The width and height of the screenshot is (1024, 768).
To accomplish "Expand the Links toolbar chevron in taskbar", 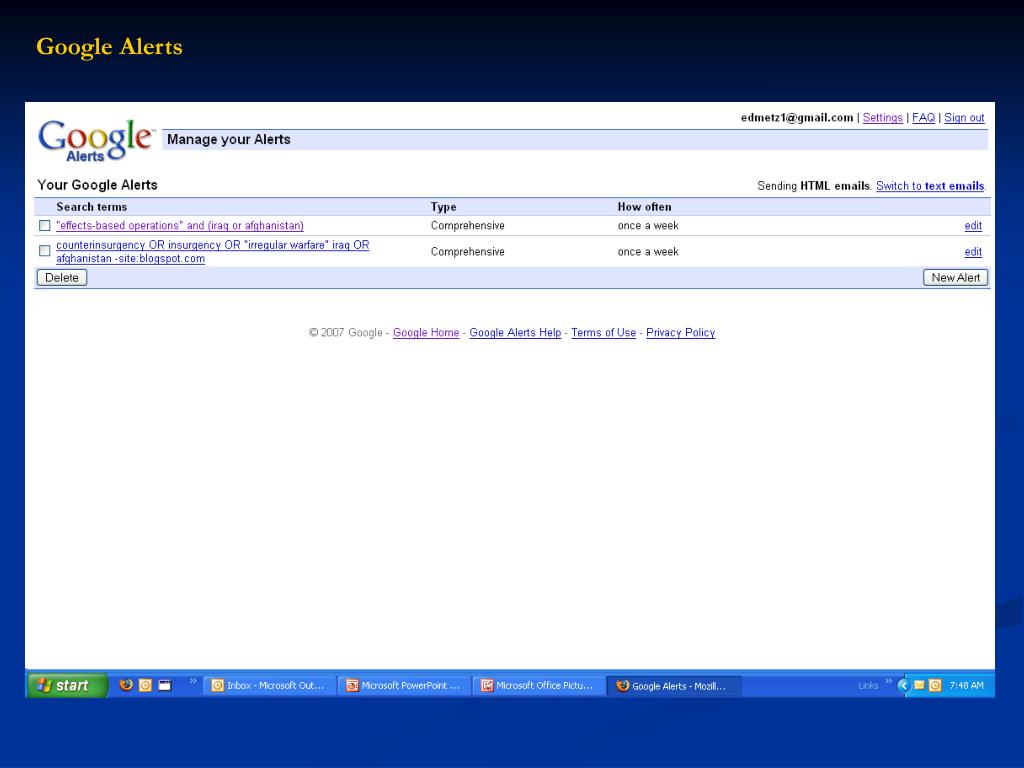I will click(888, 681).
